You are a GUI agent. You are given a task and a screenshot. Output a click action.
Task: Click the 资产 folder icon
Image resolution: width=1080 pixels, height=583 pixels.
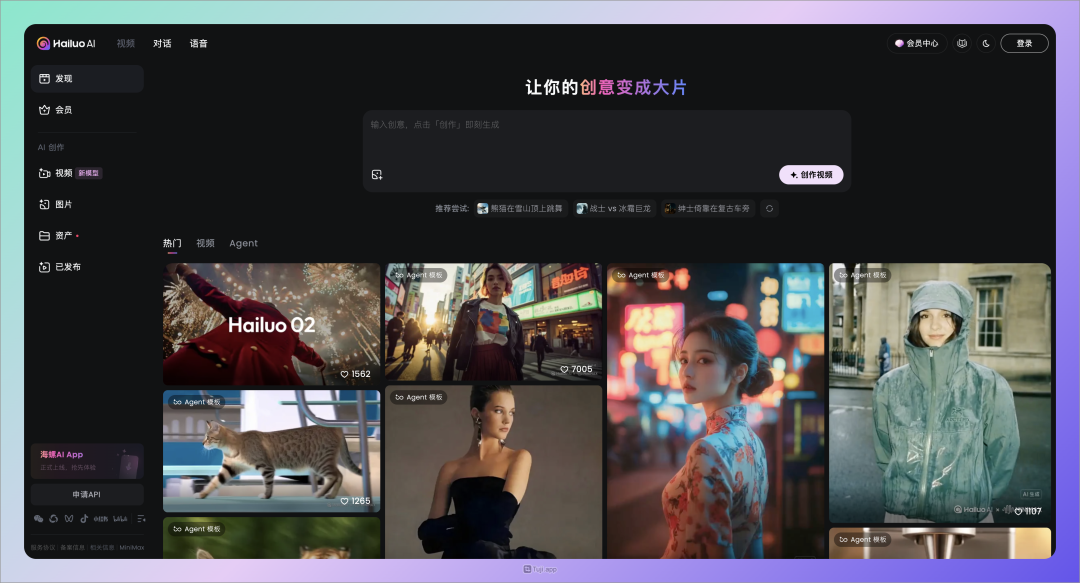coord(44,236)
